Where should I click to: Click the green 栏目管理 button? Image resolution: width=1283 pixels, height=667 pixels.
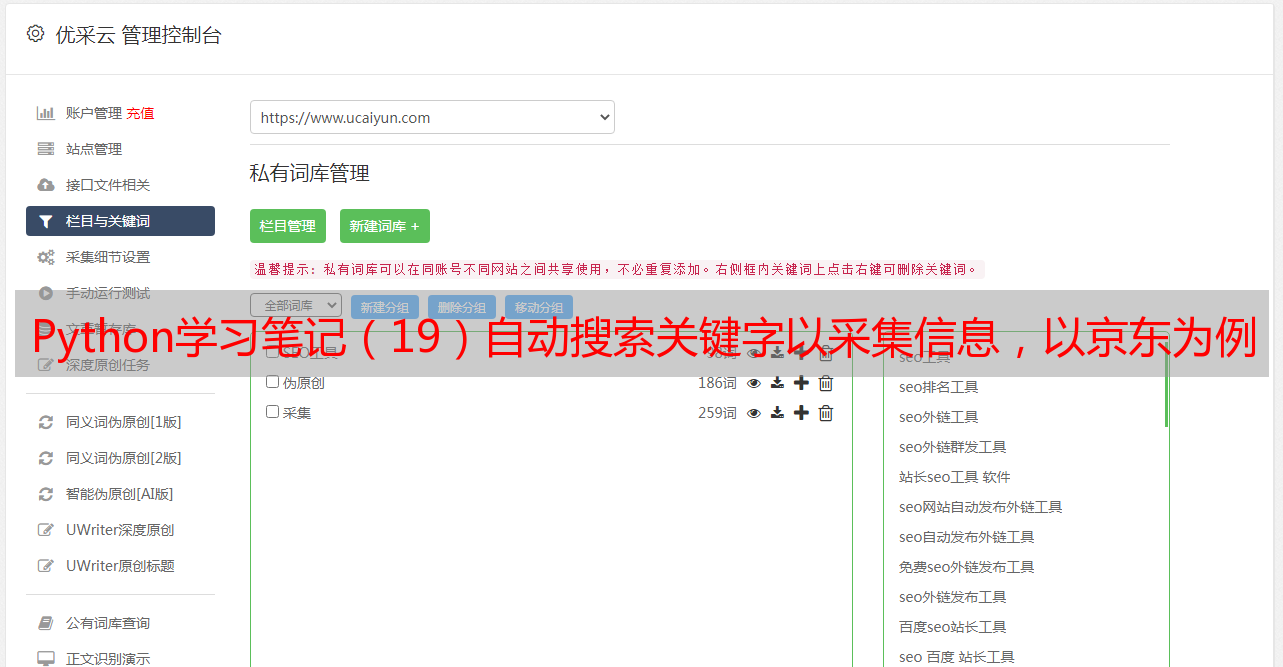pos(288,226)
